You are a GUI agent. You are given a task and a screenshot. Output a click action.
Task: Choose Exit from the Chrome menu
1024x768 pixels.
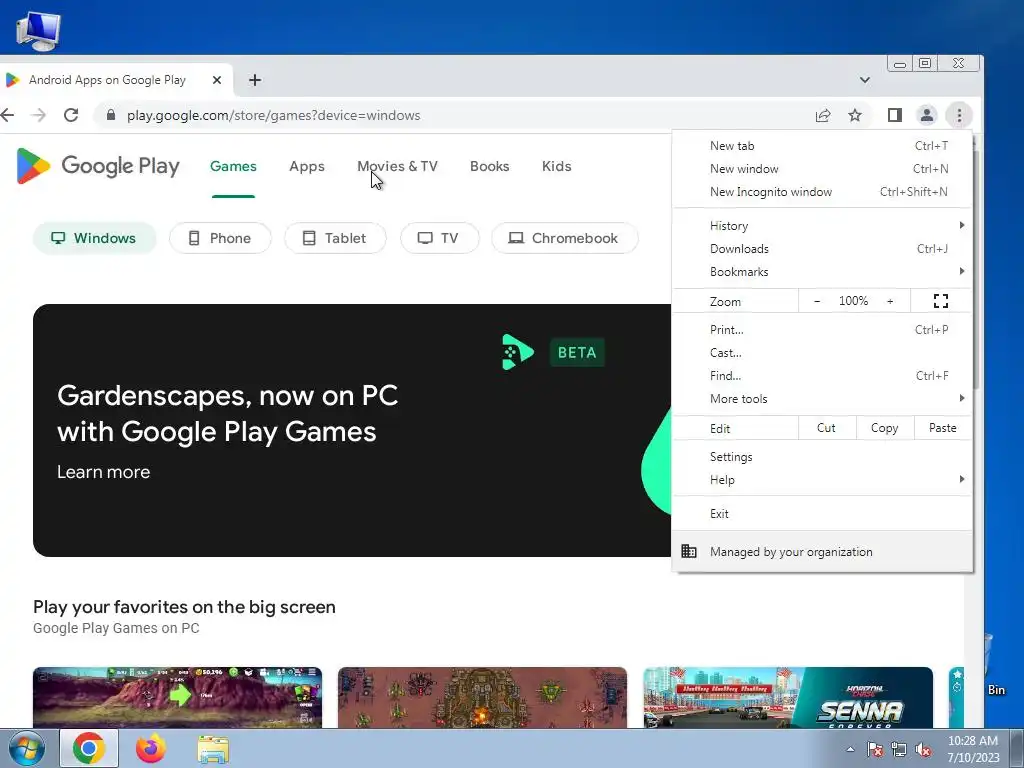823,514
